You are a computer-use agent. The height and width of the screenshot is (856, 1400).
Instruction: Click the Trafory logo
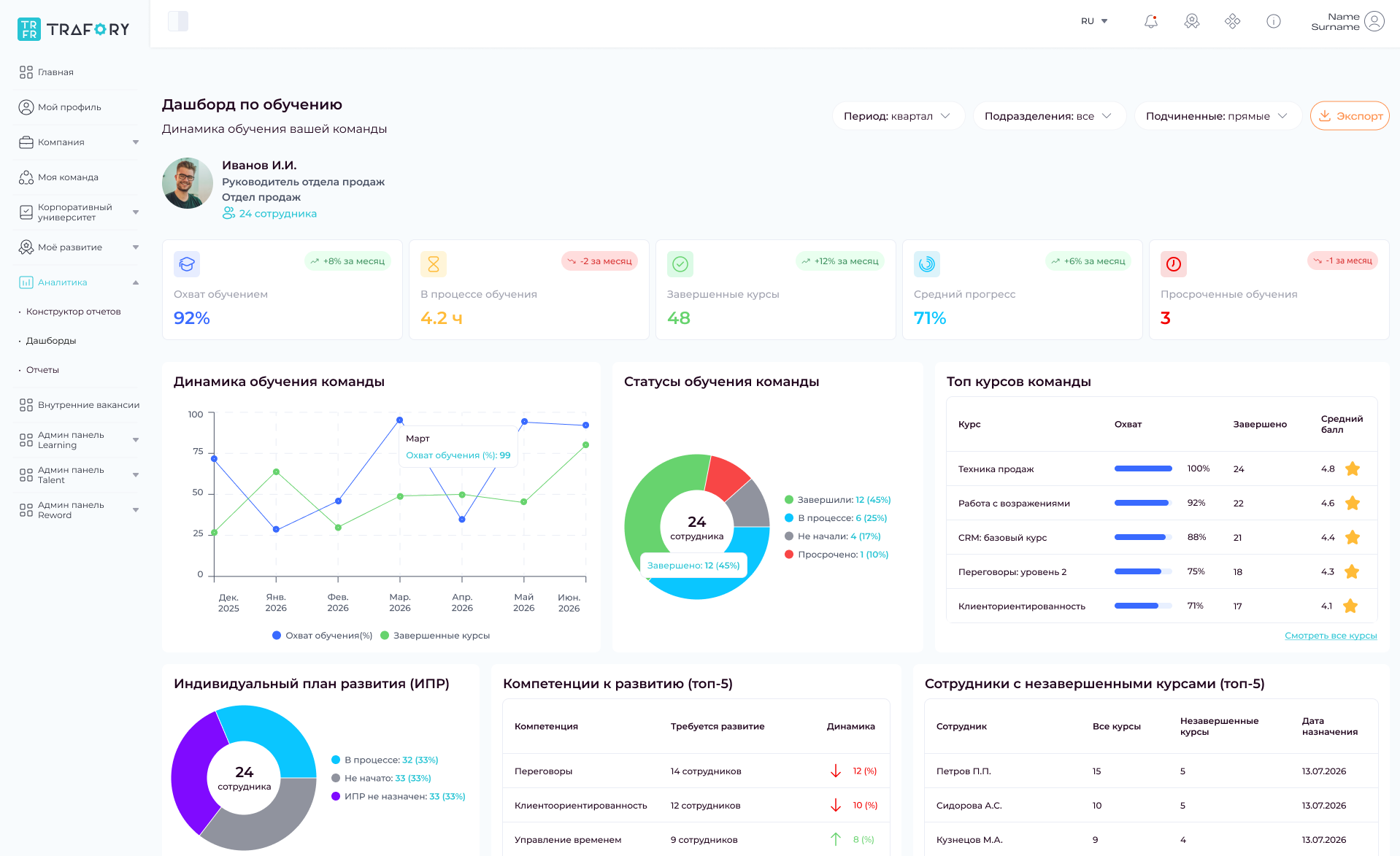(x=73, y=29)
